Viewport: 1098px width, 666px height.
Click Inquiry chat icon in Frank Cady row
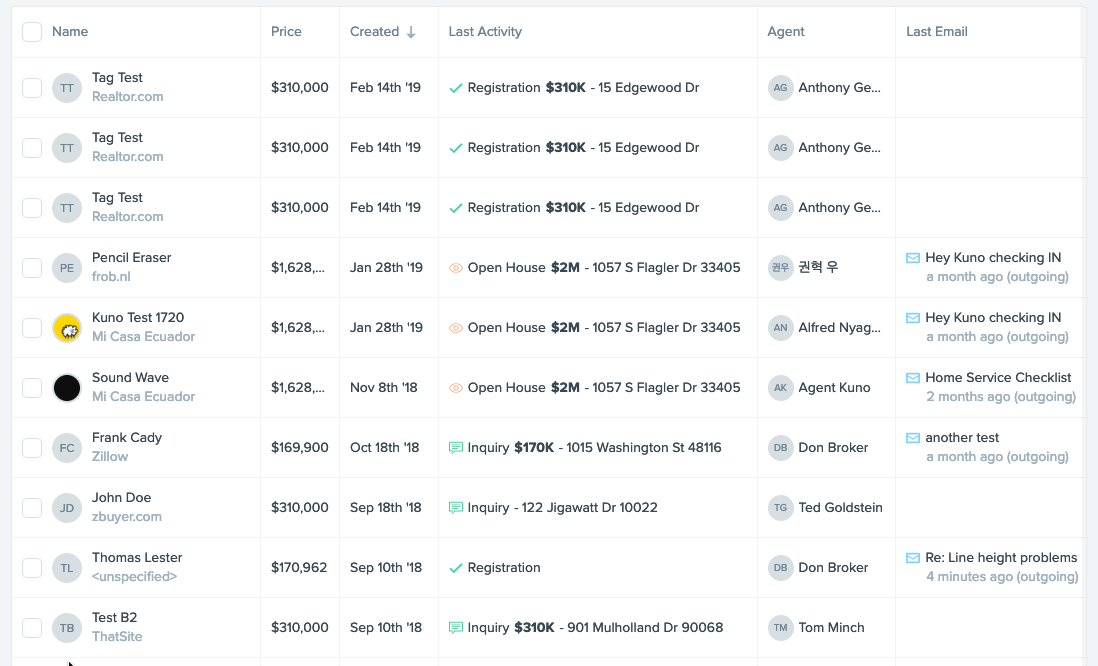[x=456, y=448]
